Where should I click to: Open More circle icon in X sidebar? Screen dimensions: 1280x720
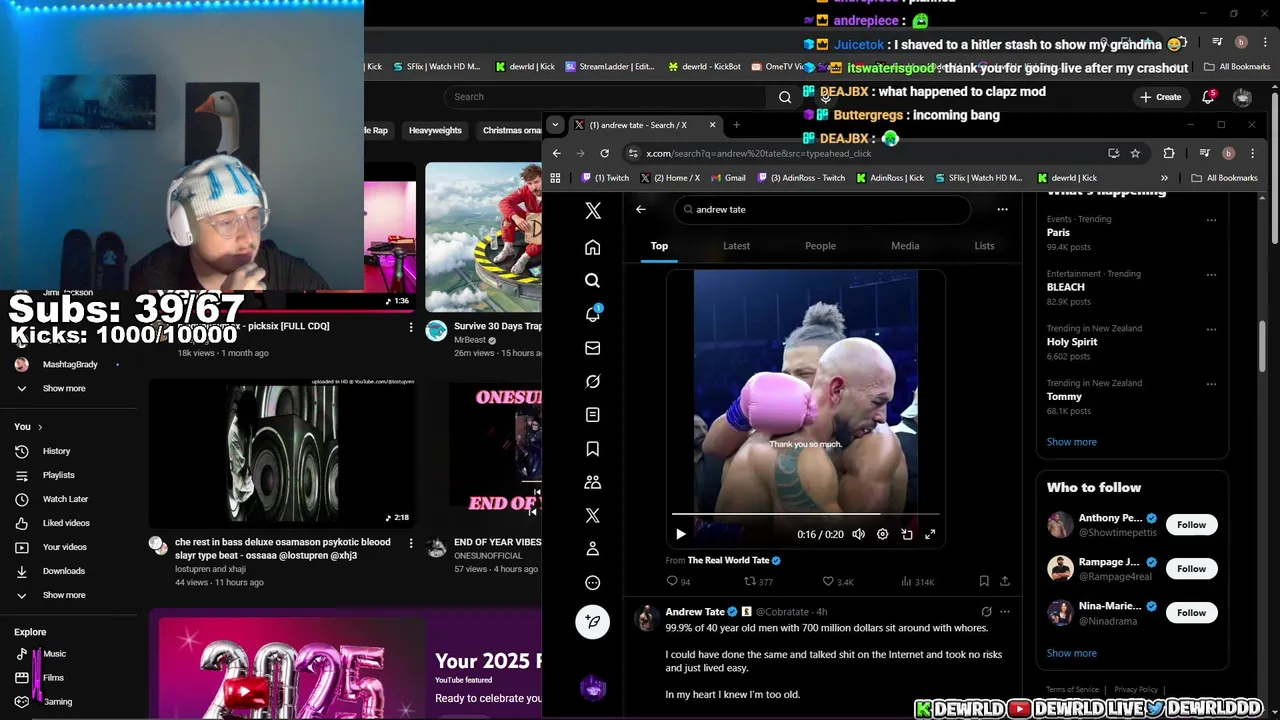pos(592,583)
